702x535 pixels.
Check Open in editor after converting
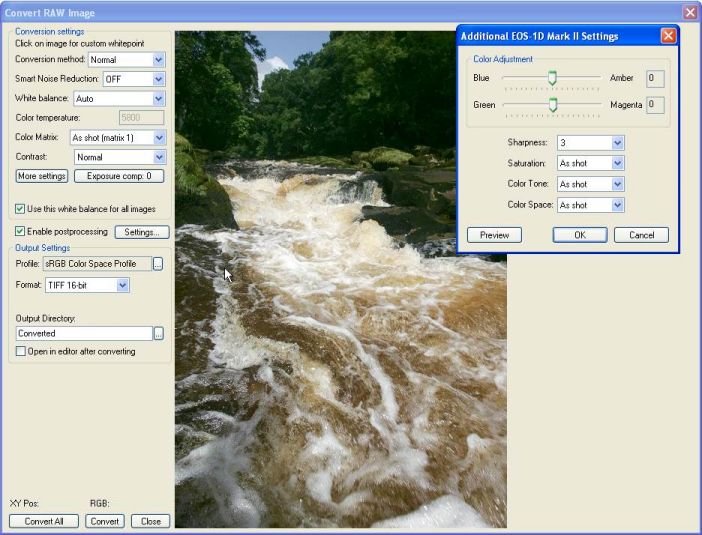21,352
